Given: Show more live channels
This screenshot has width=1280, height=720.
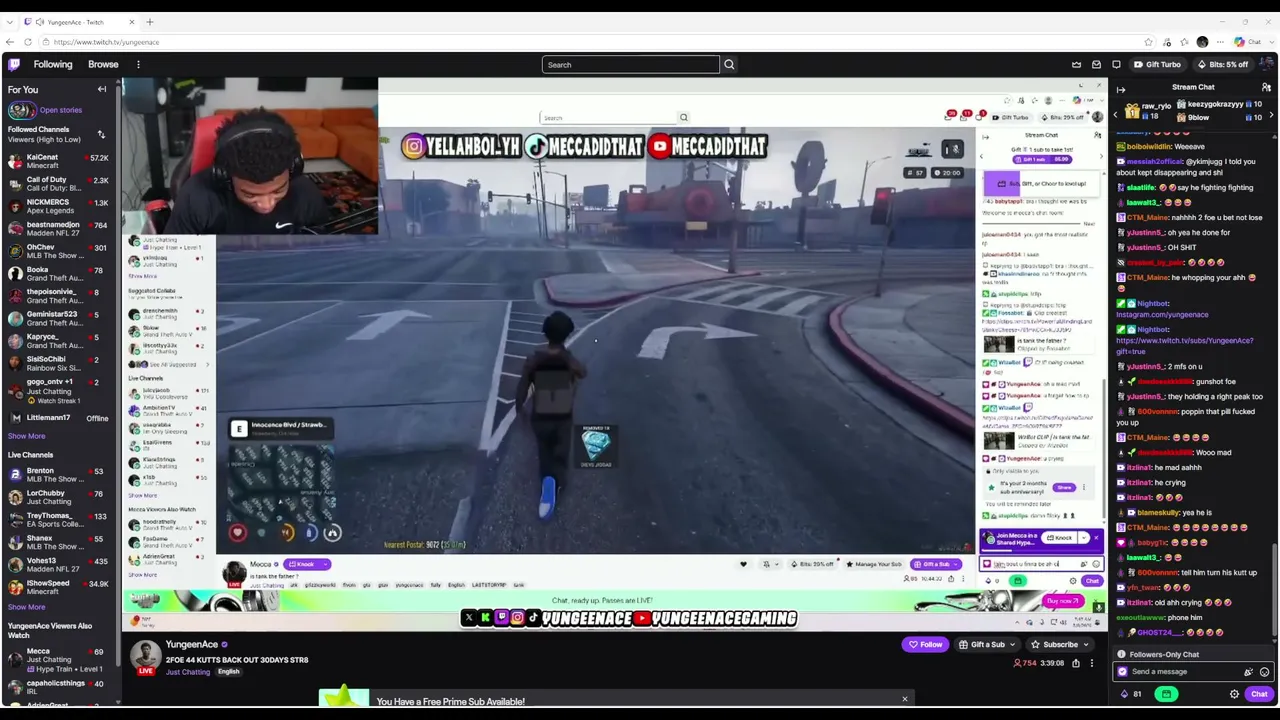Looking at the screenshot, I should click(x=27, y=607).
